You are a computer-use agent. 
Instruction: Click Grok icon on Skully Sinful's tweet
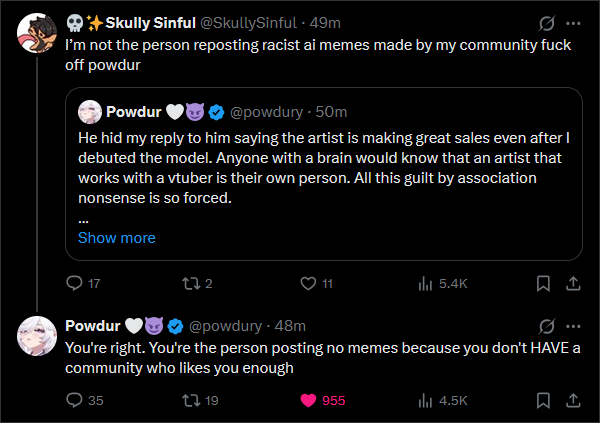547,23
